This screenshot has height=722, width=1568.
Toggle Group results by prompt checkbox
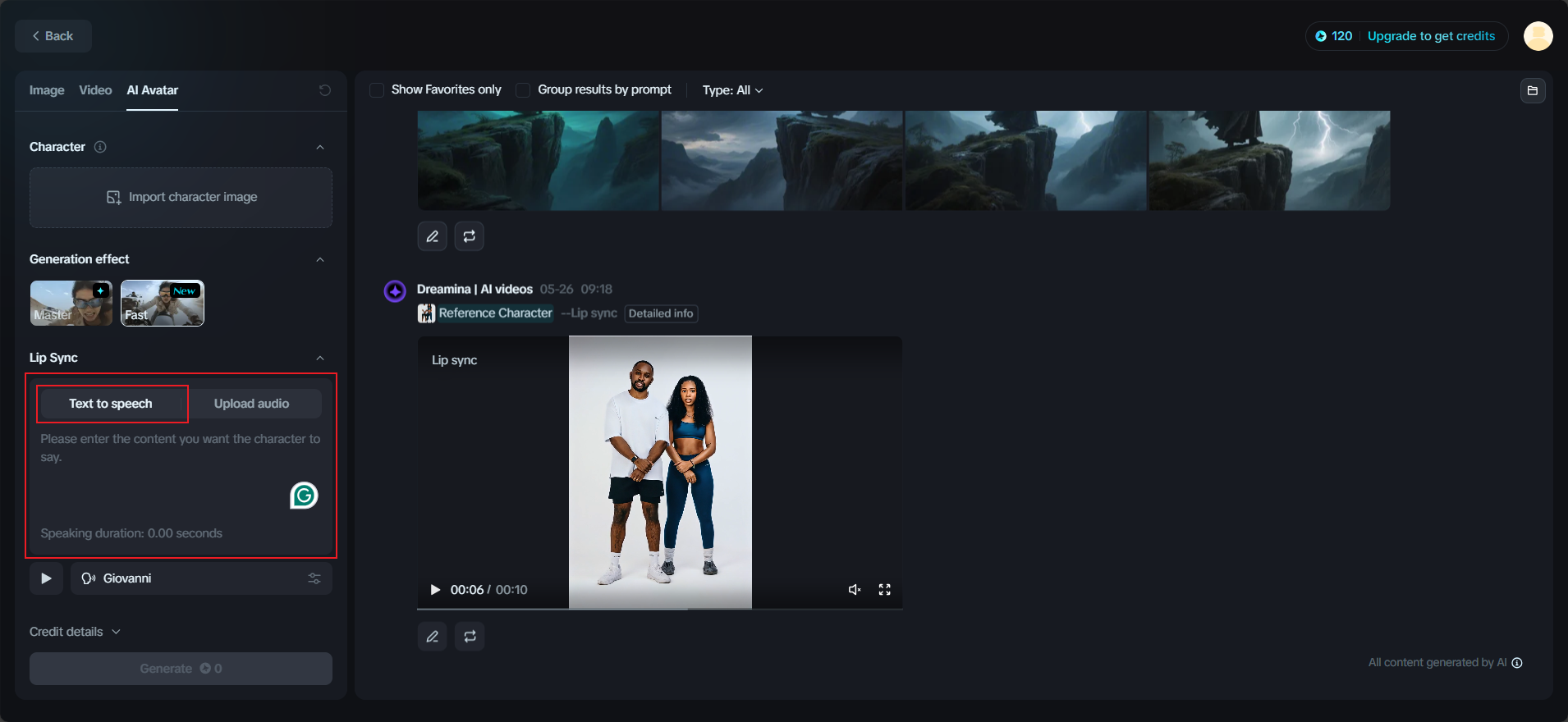523,90
